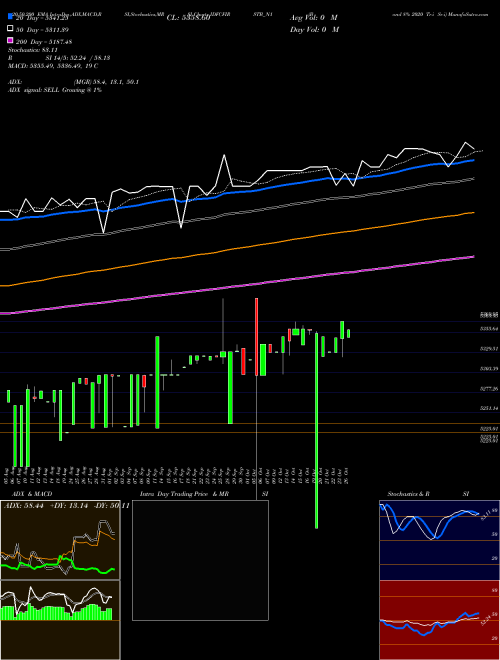Click the 'Day Vol: 0 M' text

(x=314, y=29)
